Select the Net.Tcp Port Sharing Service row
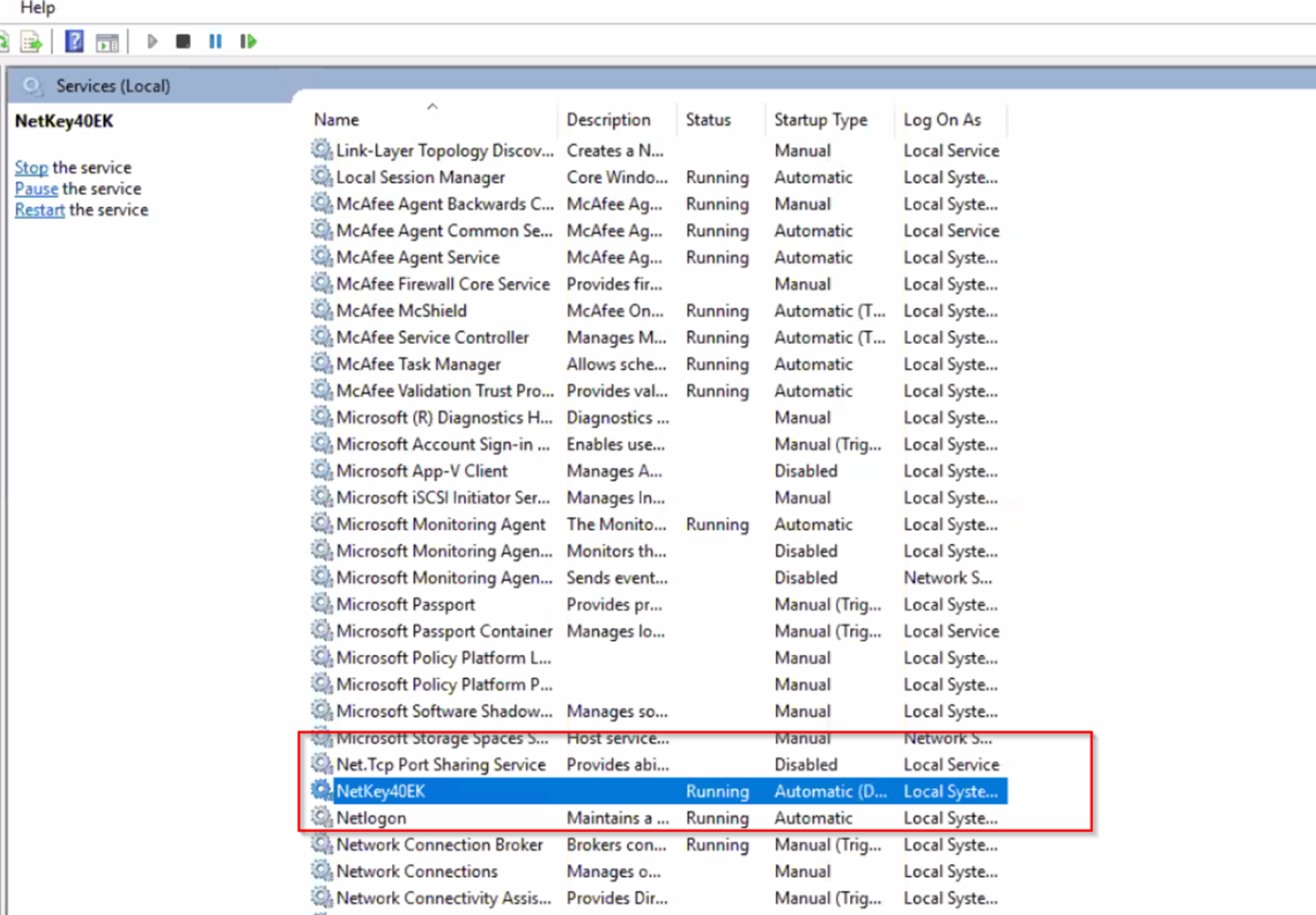The image size is (1316, 915). (440, 765)
